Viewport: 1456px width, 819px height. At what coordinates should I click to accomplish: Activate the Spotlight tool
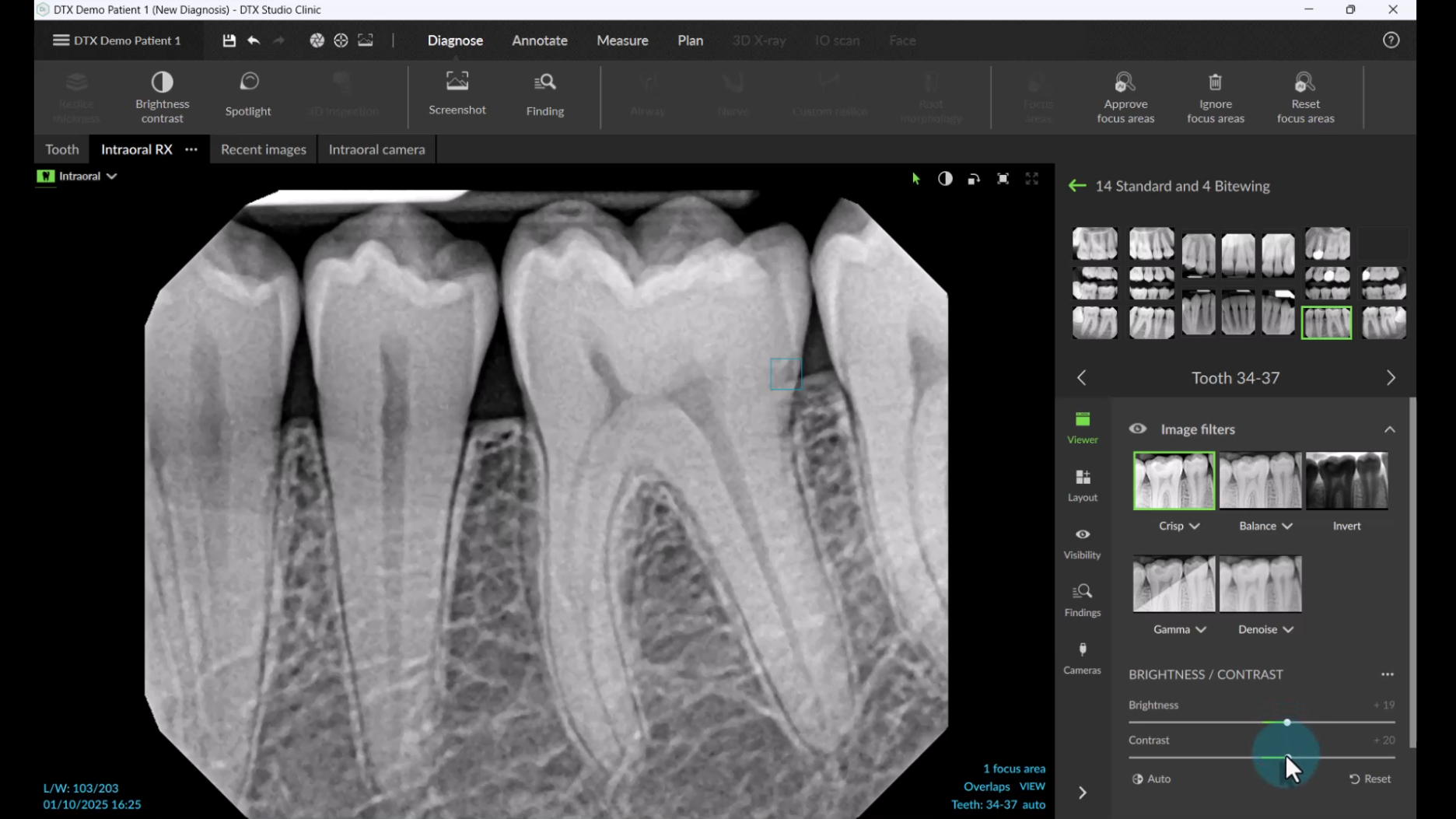point(248,94)
